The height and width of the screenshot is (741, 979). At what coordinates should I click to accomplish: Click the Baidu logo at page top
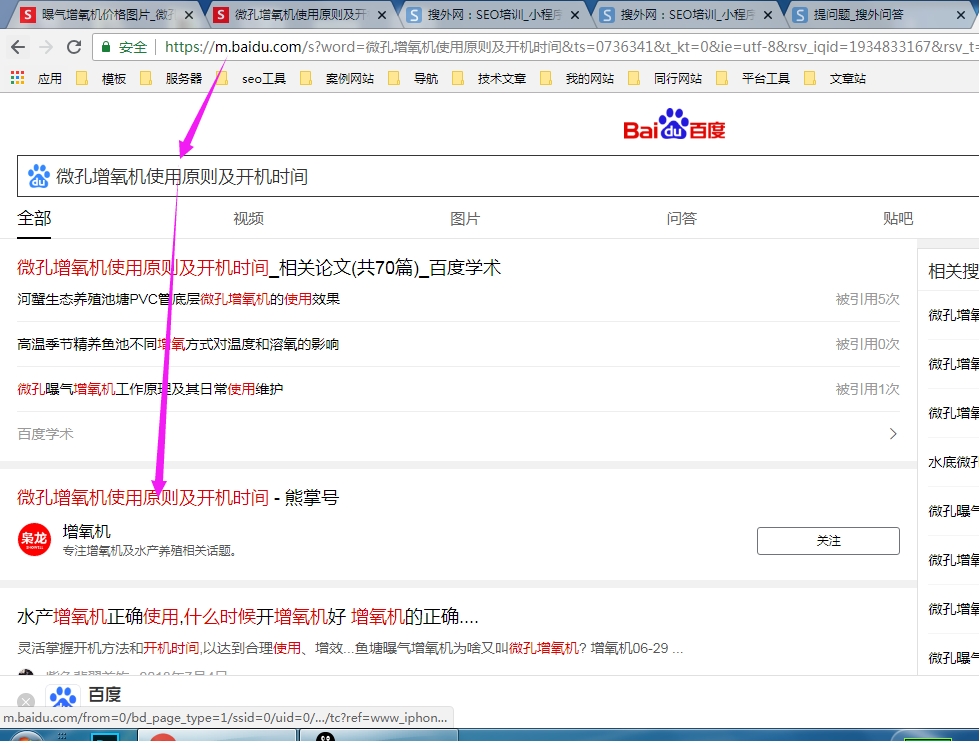tap(674, 126)
